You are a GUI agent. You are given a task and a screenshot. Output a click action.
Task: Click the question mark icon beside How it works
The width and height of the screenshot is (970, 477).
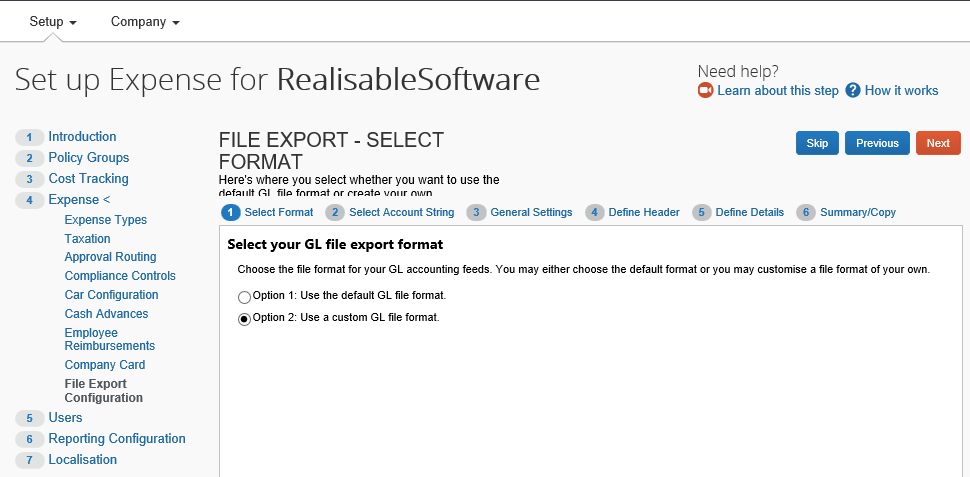[853, 91]
